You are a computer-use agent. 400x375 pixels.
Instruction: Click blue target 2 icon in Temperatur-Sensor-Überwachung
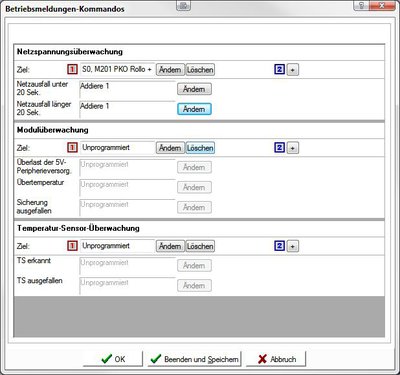tap(279, 246)
